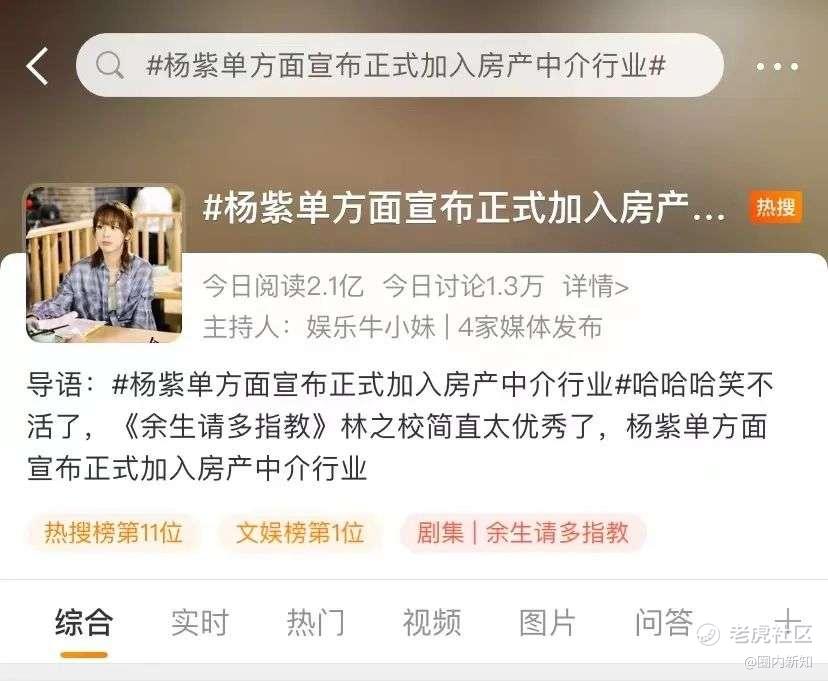This screenshot has height=681, width=828.
Task: Tap the magnifier search icon
Action: (109, 65)
